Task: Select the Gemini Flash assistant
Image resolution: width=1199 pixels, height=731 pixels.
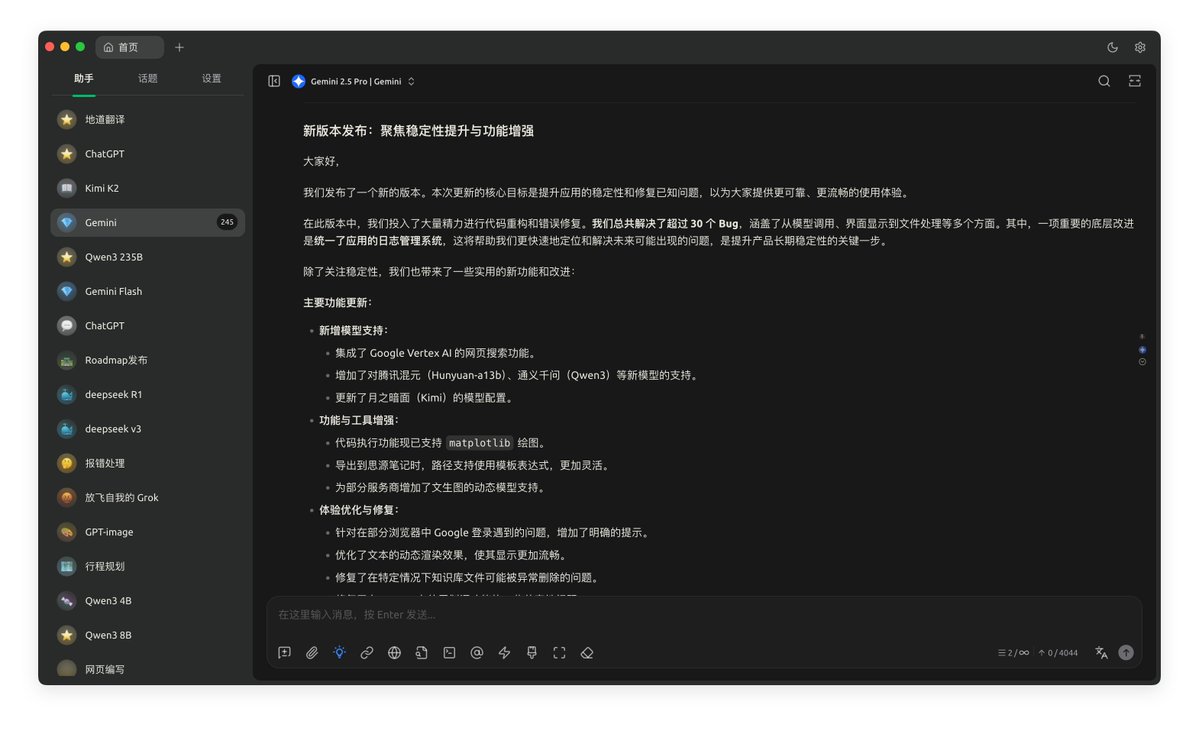Action: coord(148,291)
